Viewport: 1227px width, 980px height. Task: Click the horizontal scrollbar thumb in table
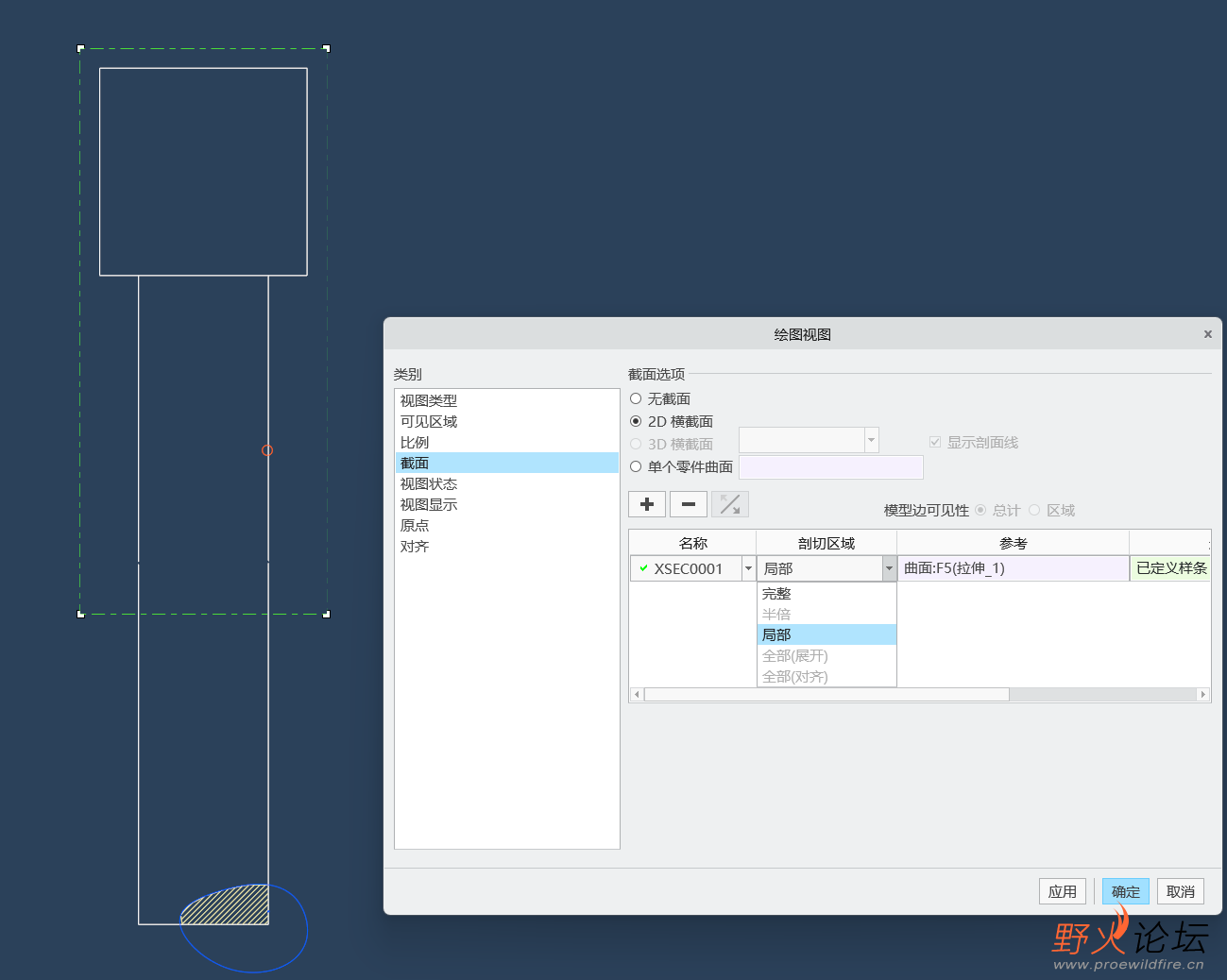827,695
